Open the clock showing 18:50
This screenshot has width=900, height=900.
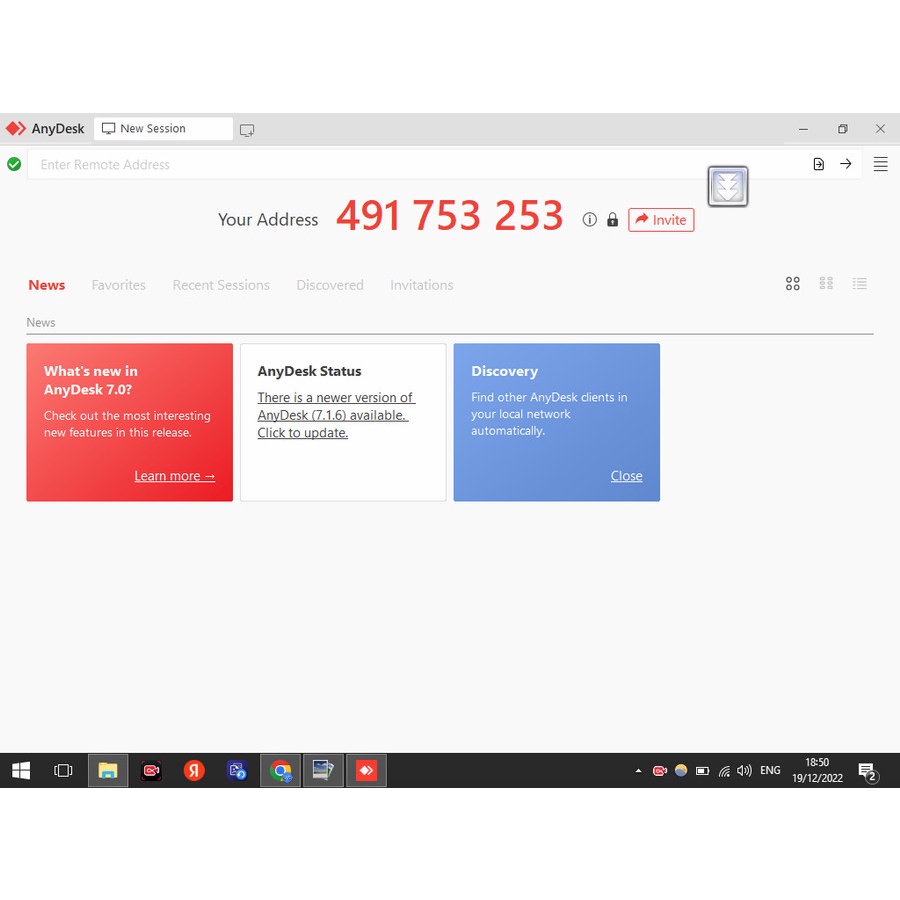(817, 770)
